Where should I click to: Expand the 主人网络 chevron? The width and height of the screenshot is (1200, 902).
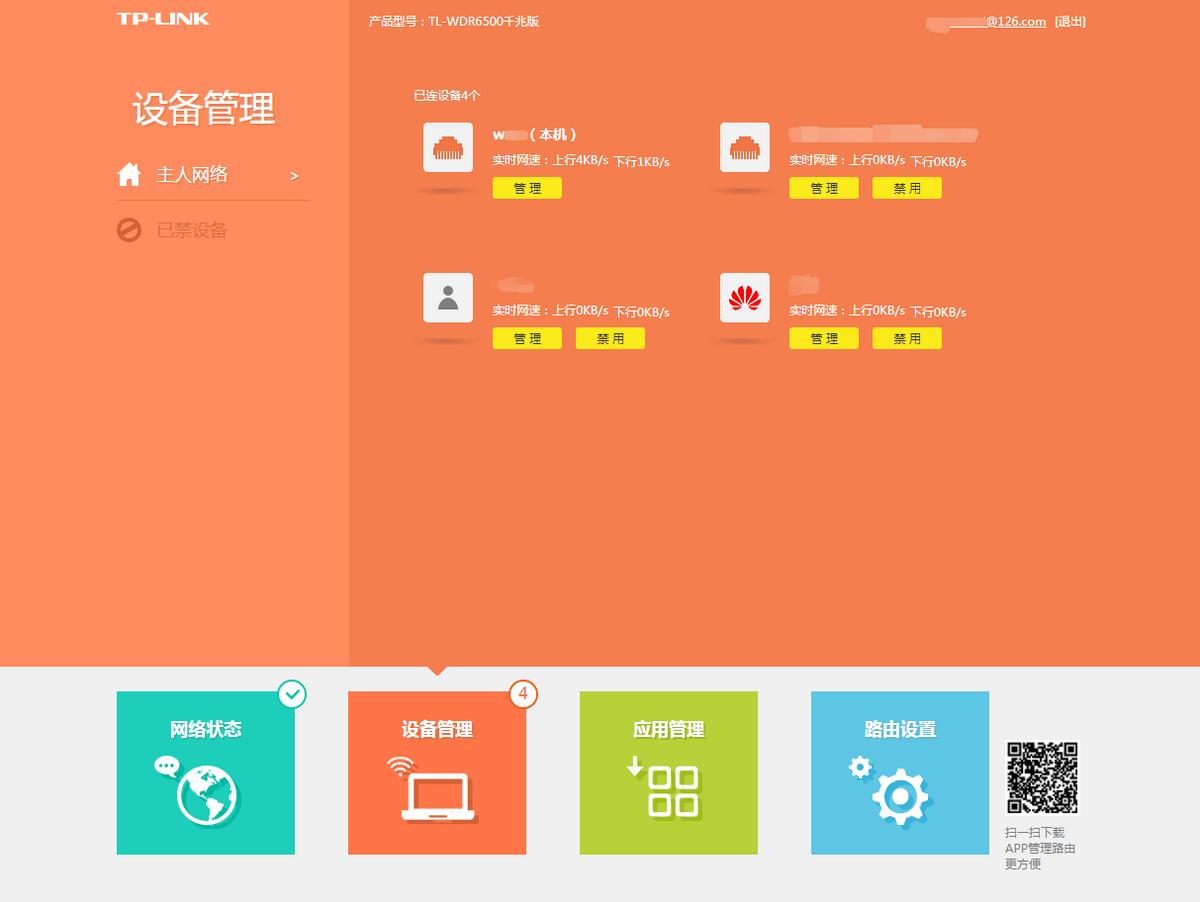coord(294,174)
